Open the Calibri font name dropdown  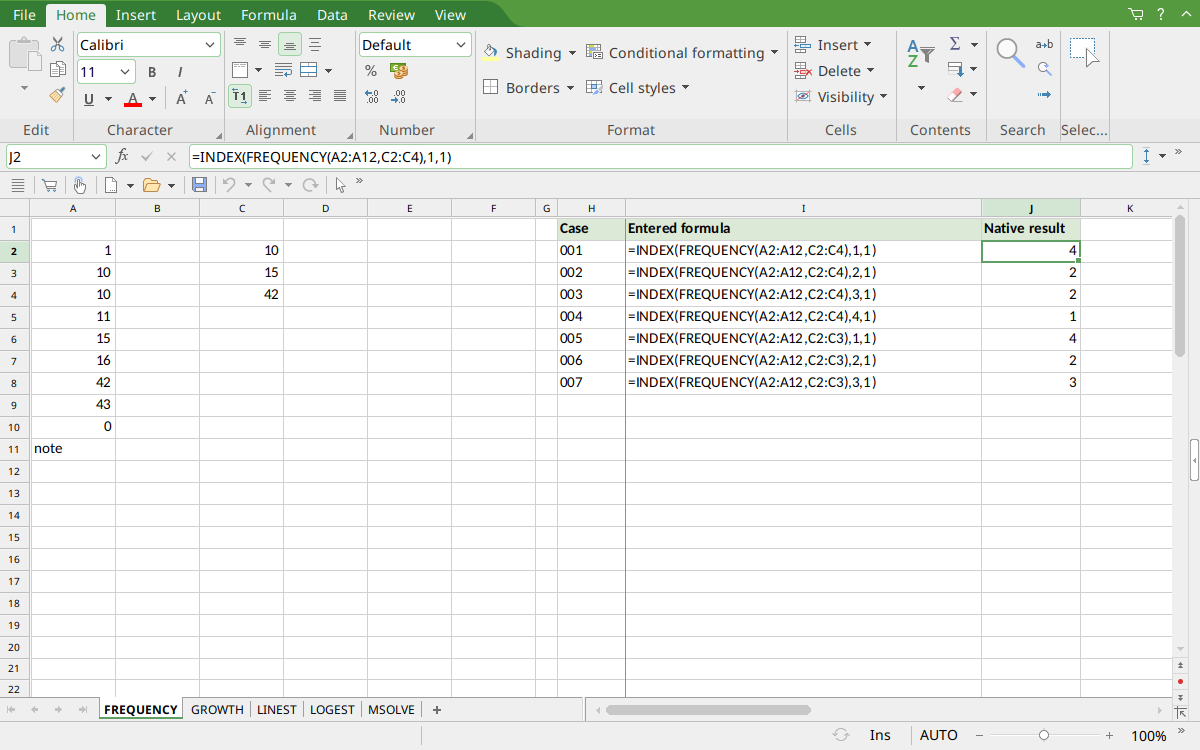pyautogui.click(x=210, y=45)
